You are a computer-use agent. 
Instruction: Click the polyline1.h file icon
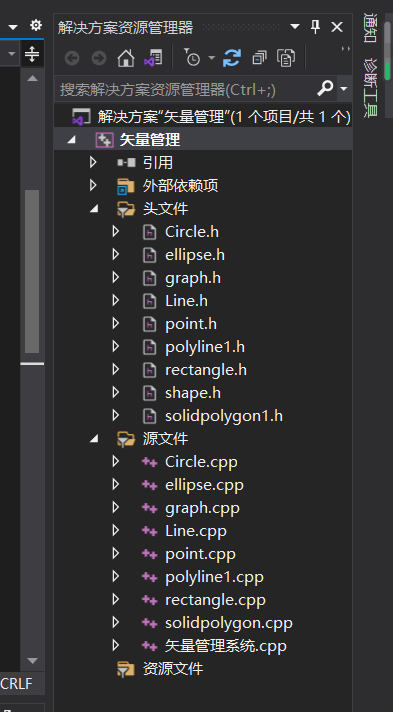tap(149, 347)
